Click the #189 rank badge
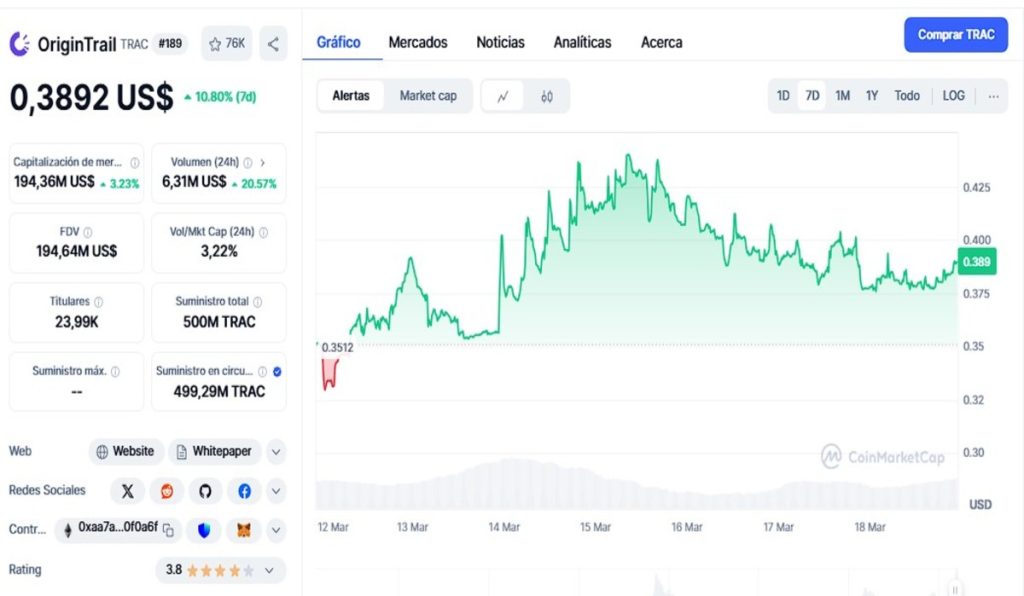Image resolution: width=1024 pixels, height=596 pixels. (170, 44)
